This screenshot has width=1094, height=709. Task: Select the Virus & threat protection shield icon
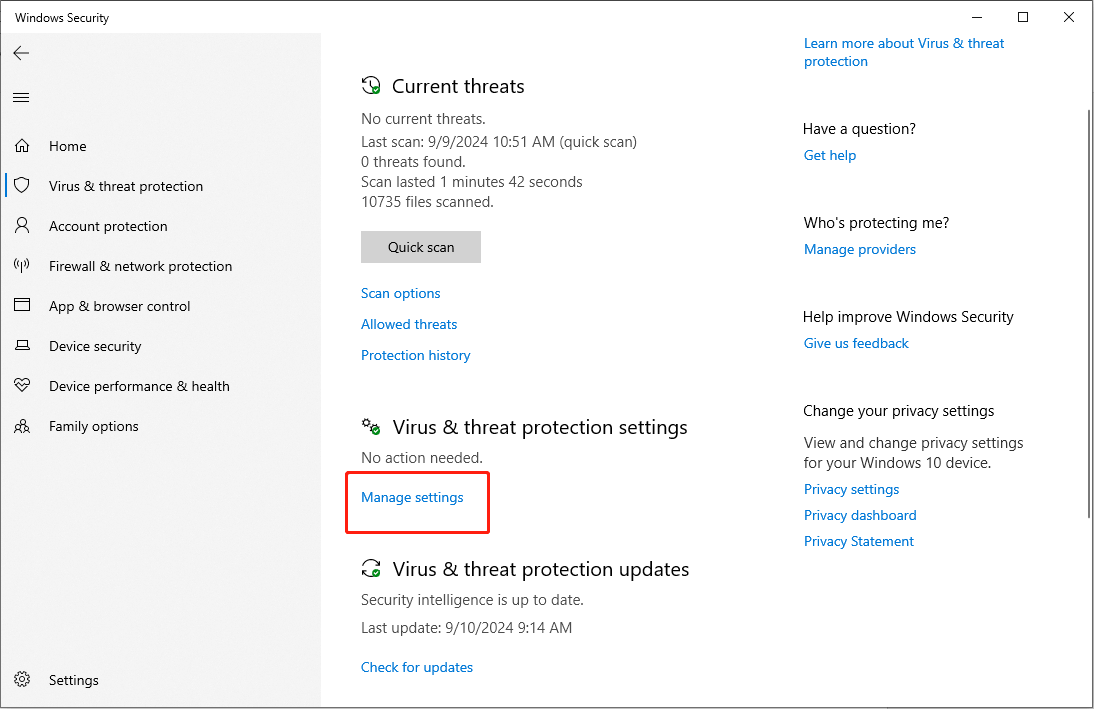click(x=22, y=186)
